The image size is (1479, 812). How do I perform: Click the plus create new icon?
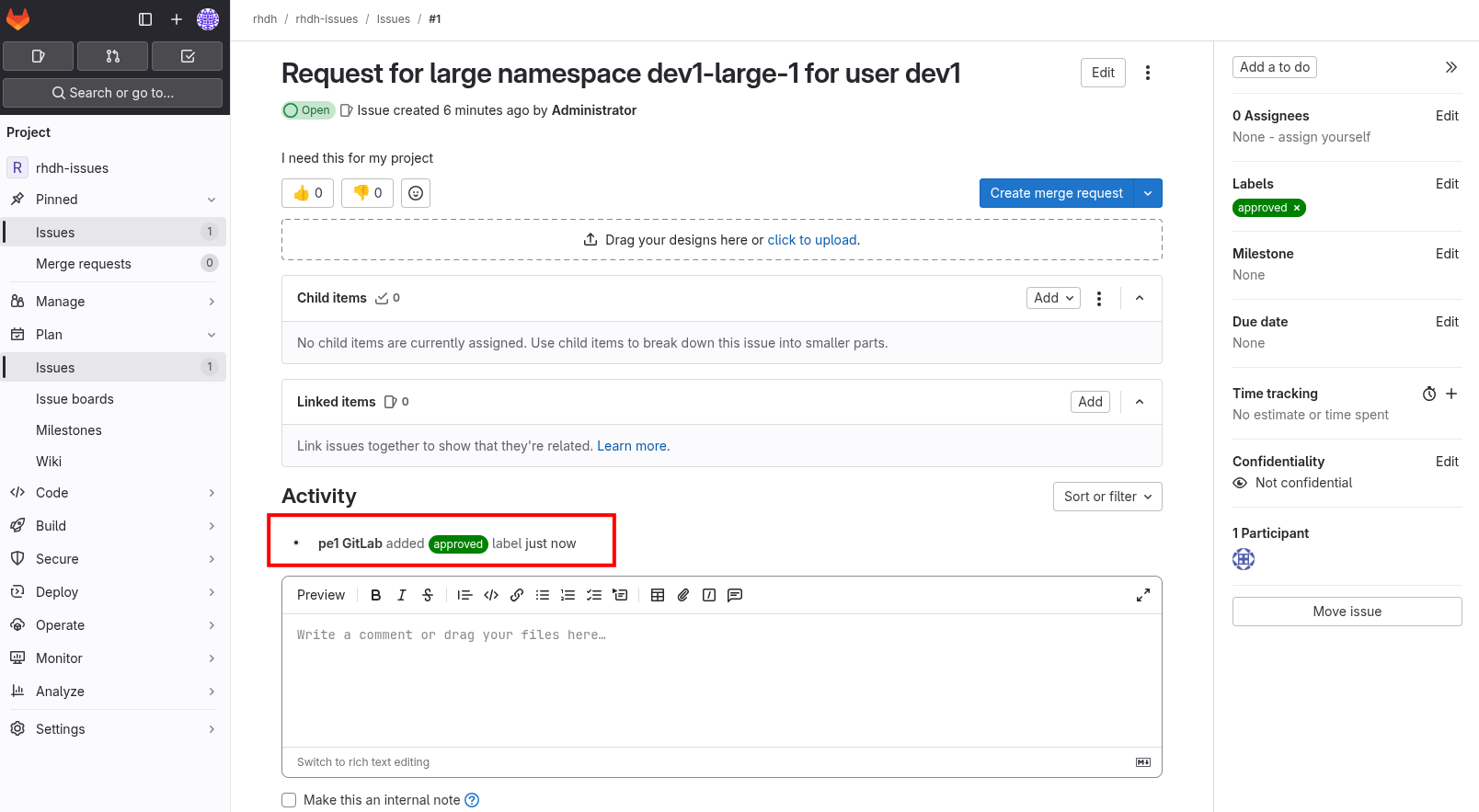(177, 18)
